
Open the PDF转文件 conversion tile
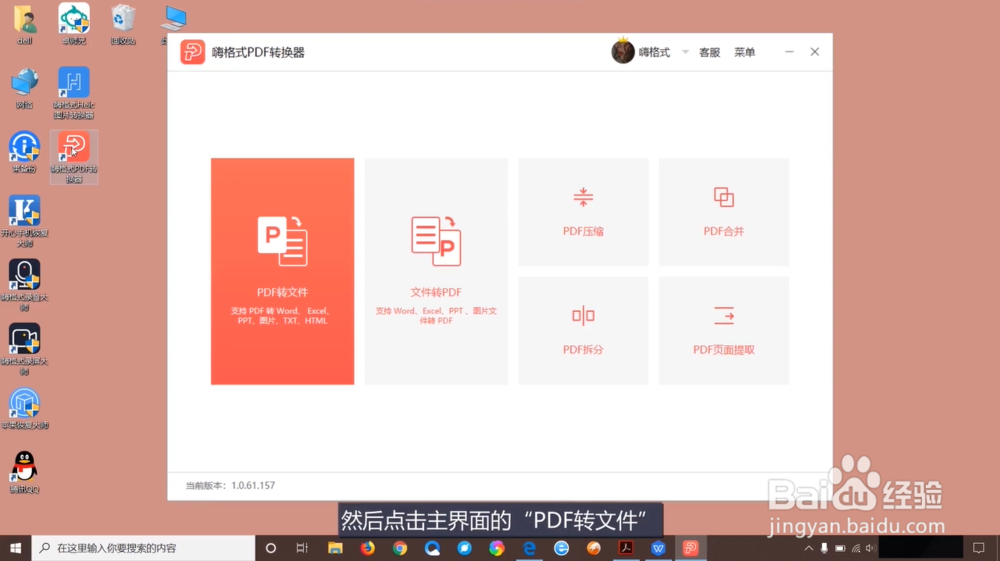pos(283,271)
